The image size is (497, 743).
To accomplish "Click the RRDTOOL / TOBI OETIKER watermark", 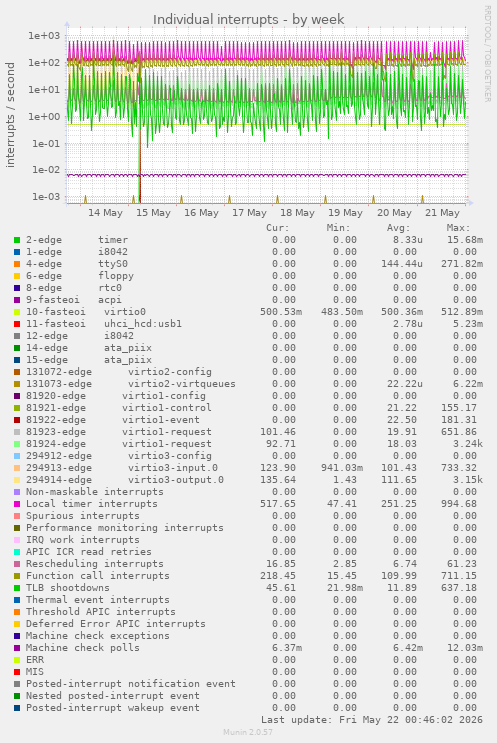I will click(x=487, y=54).
